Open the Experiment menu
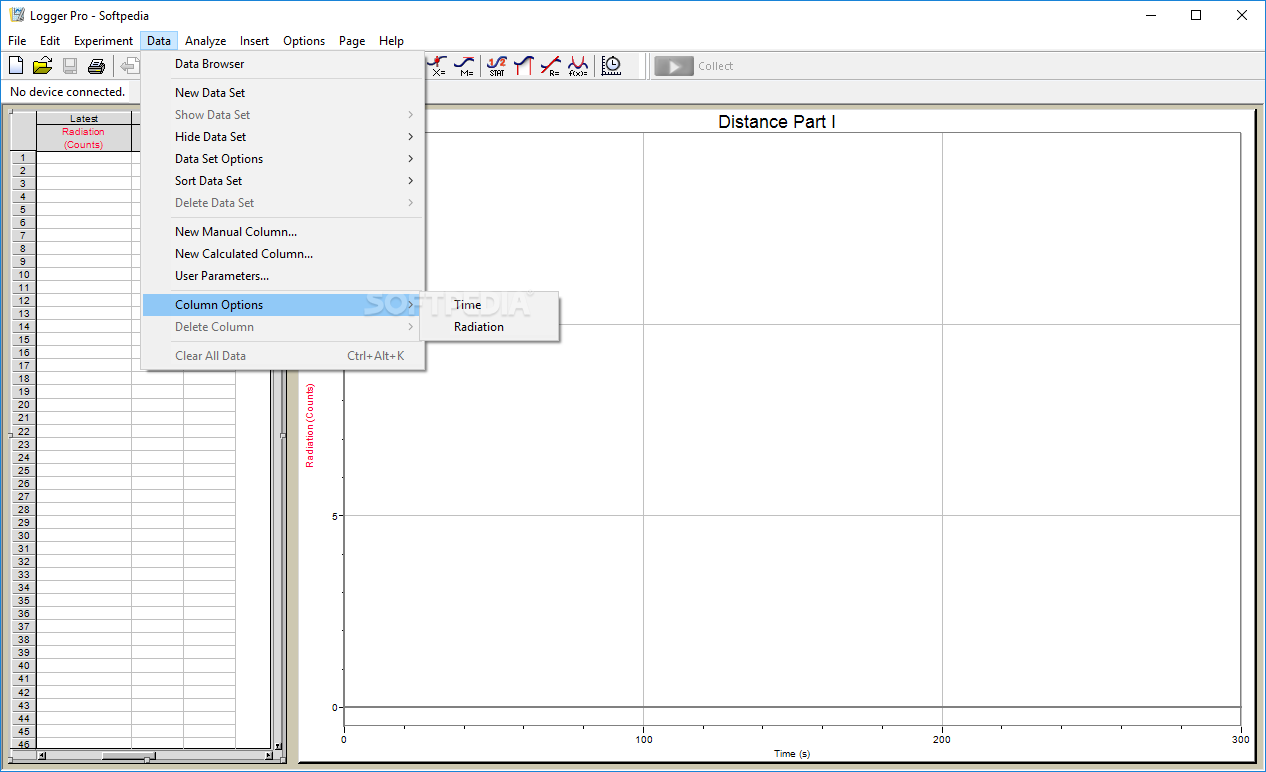Image resolution: width=1266 pixels, height=772 pixels. pos(103,41)
